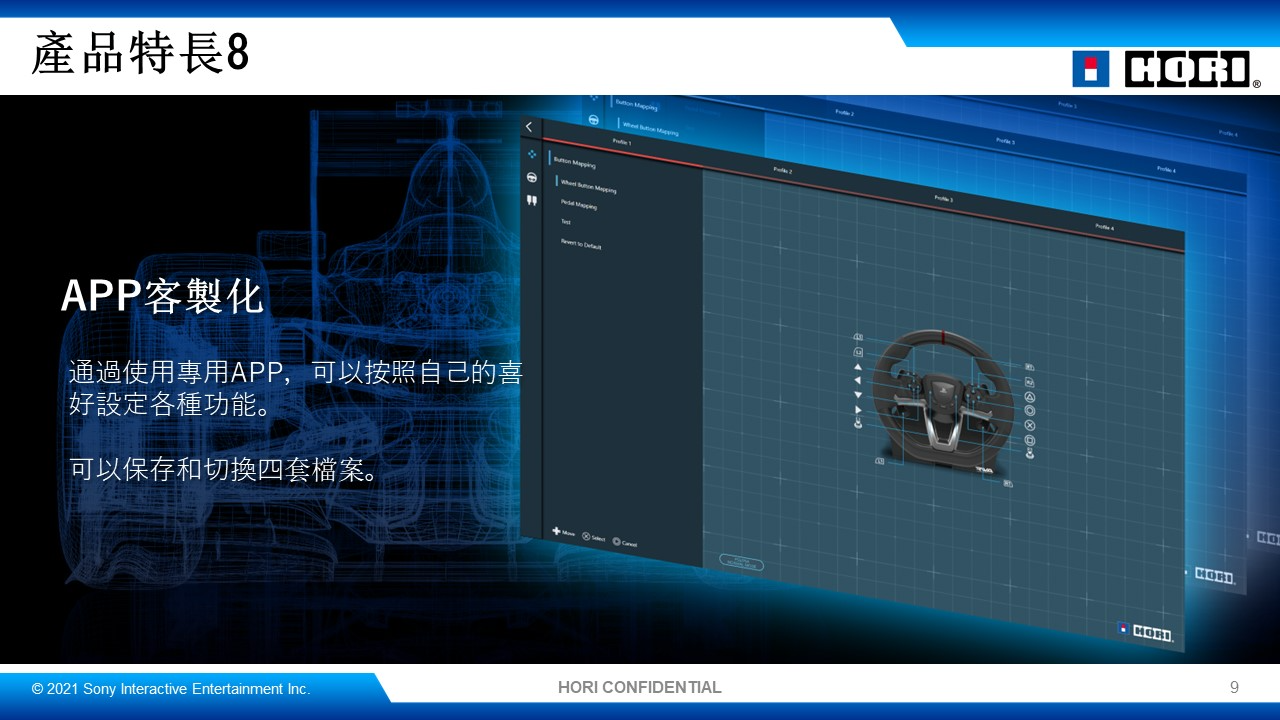
Task: Click the Cancel hint at bottom
Action: pos(625,543)
